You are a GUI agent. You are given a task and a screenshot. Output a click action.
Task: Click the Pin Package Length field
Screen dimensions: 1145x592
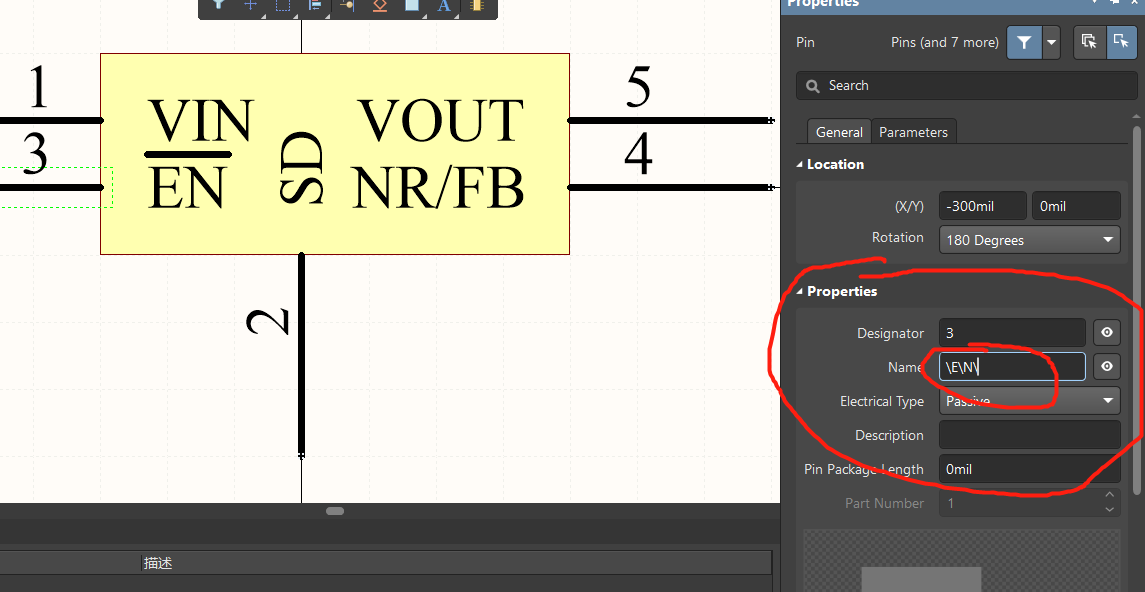tap(1030, 469)
